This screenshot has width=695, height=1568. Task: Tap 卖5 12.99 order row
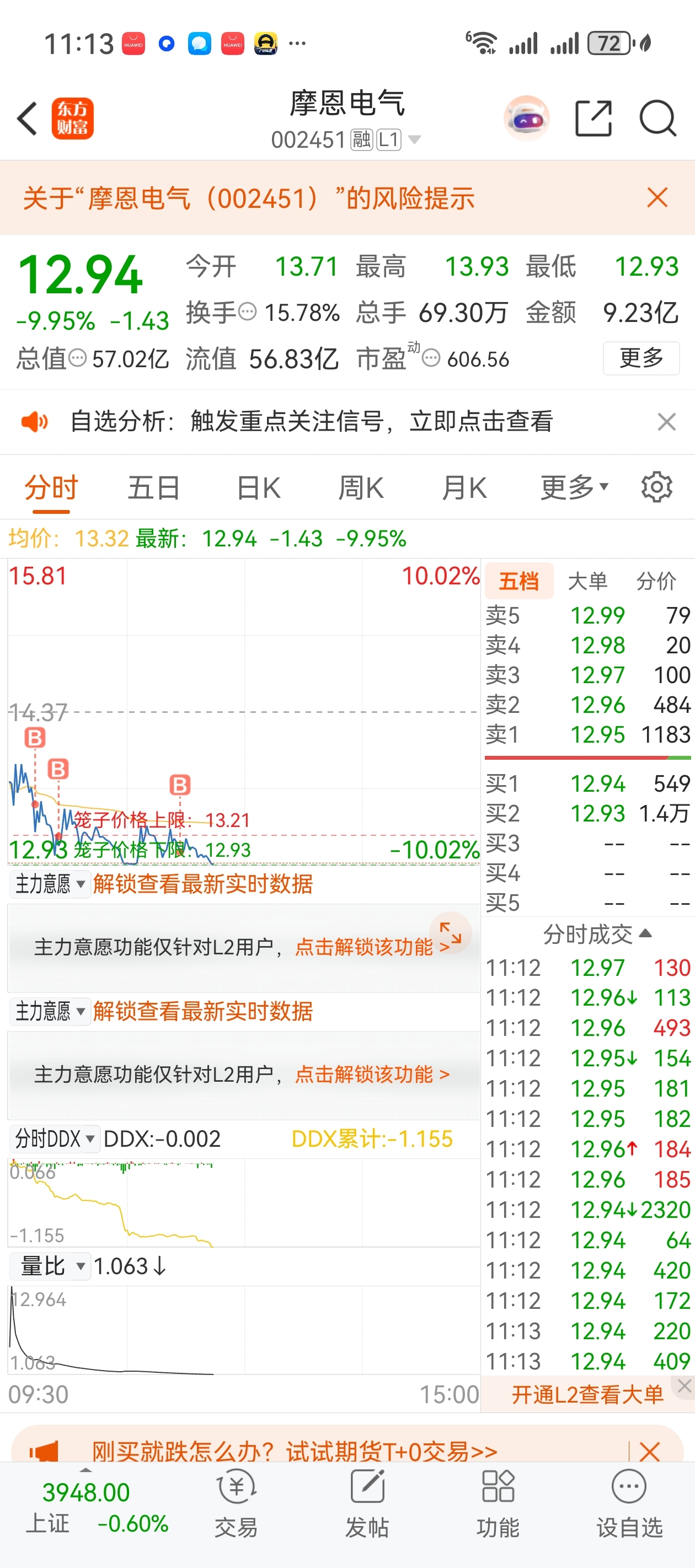[588, 615]
